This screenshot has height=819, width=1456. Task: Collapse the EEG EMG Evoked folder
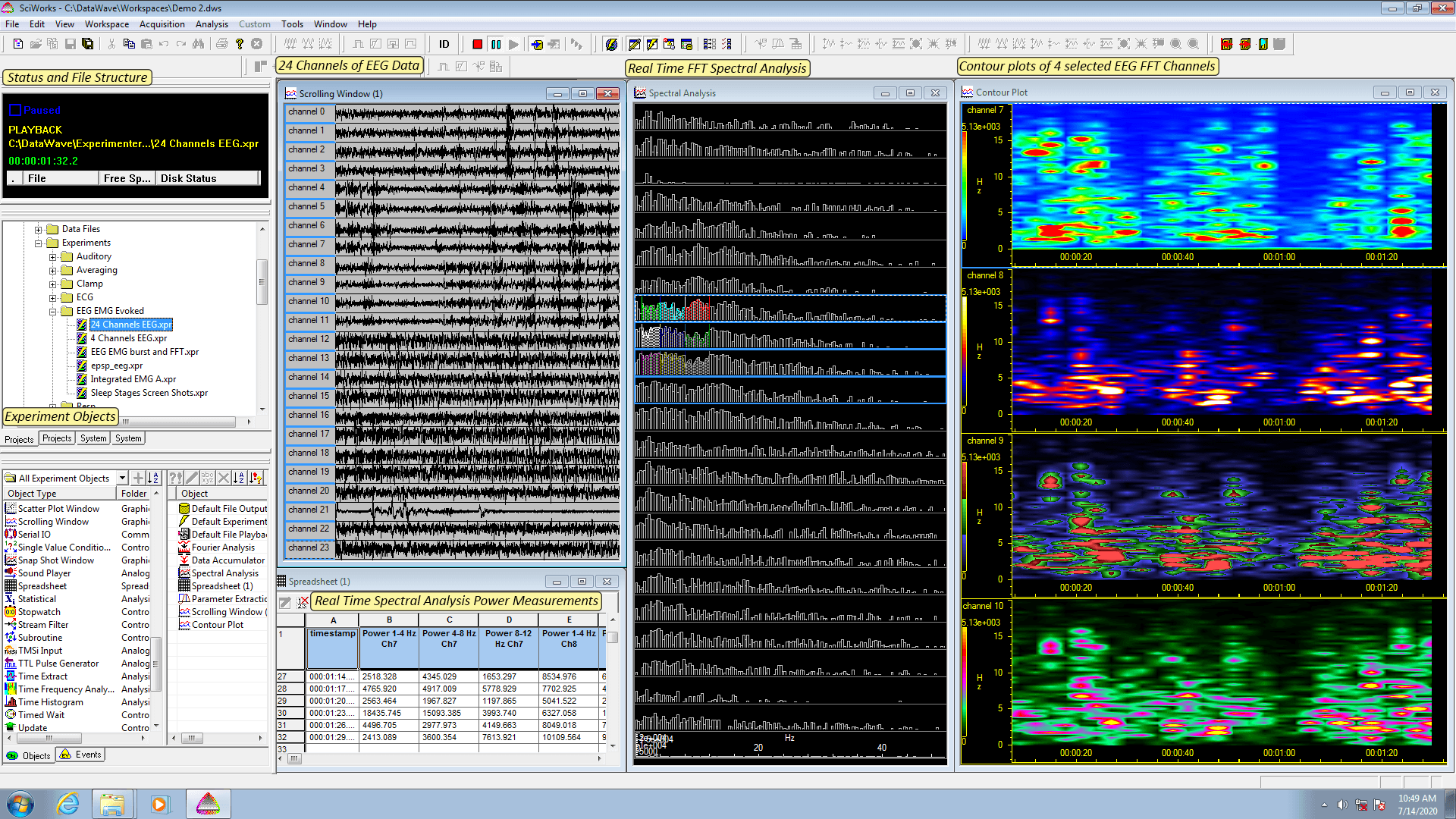point(53,312)
